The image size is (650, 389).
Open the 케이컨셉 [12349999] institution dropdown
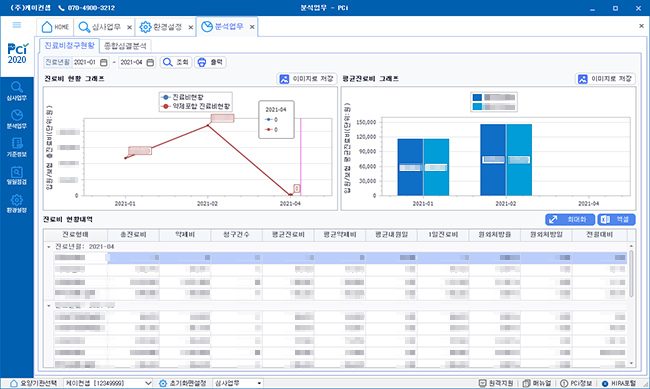click(x=109, y=383)
